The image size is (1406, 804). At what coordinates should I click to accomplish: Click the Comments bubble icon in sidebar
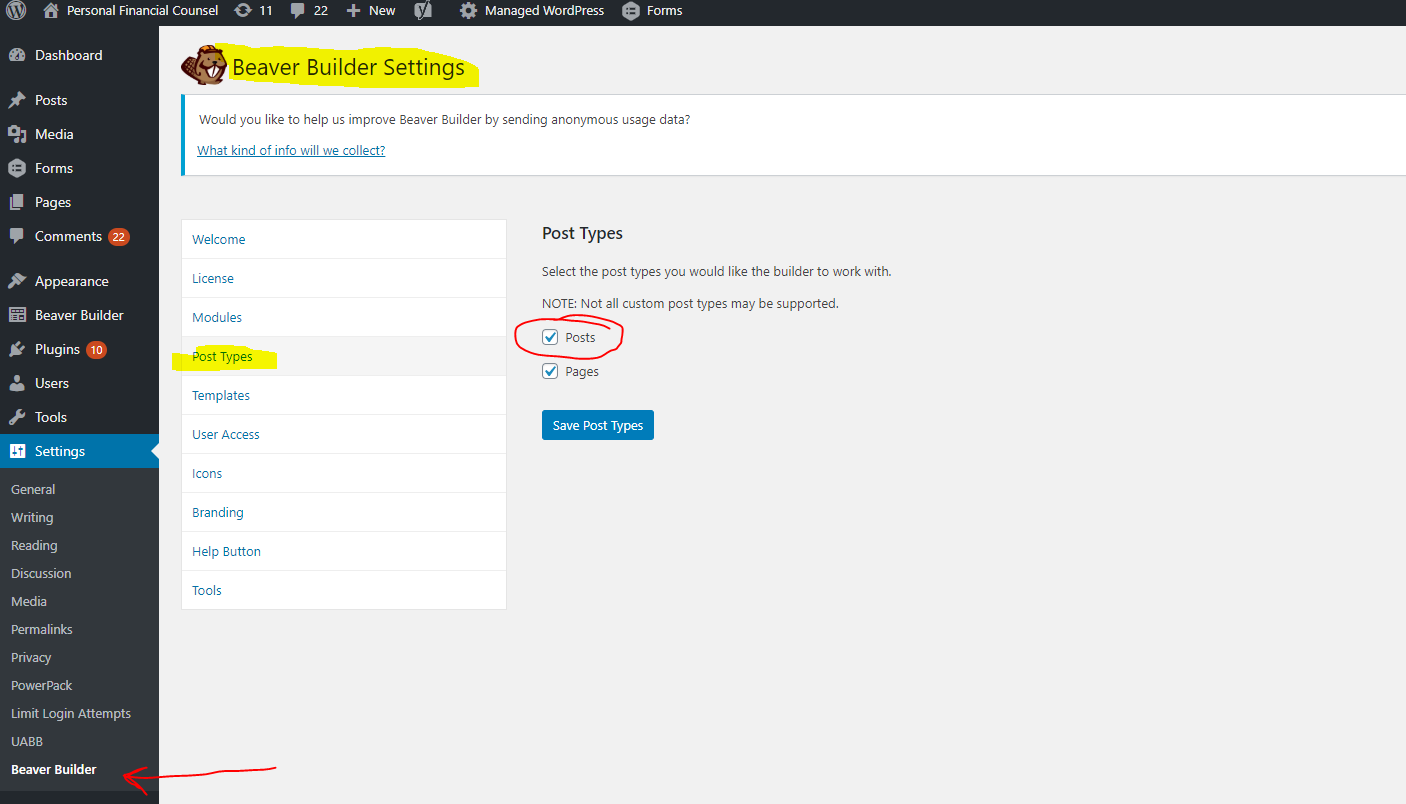pyautogui.click(x=17, y=236)
